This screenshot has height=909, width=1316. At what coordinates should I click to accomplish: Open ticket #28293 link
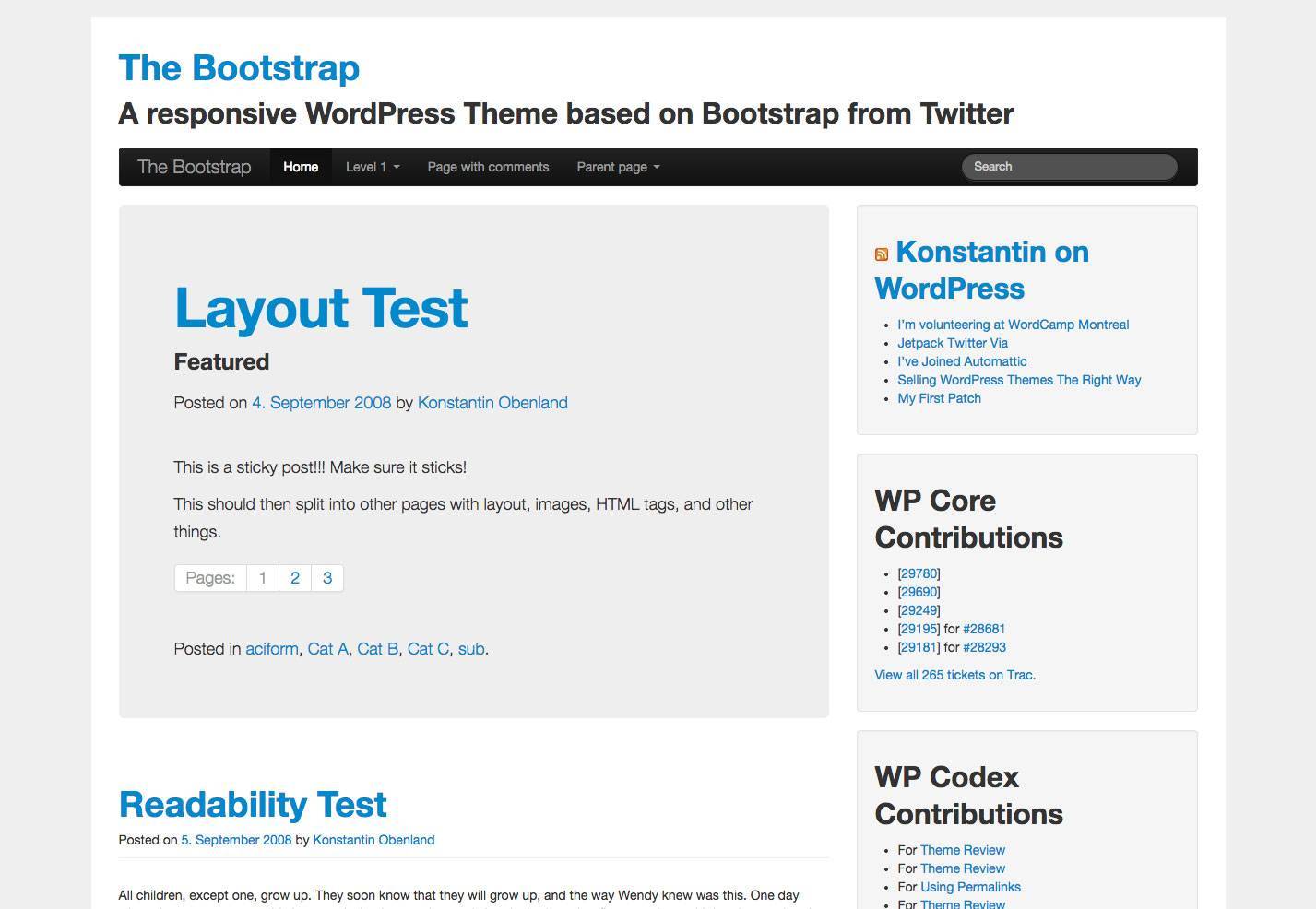(984, 647)
